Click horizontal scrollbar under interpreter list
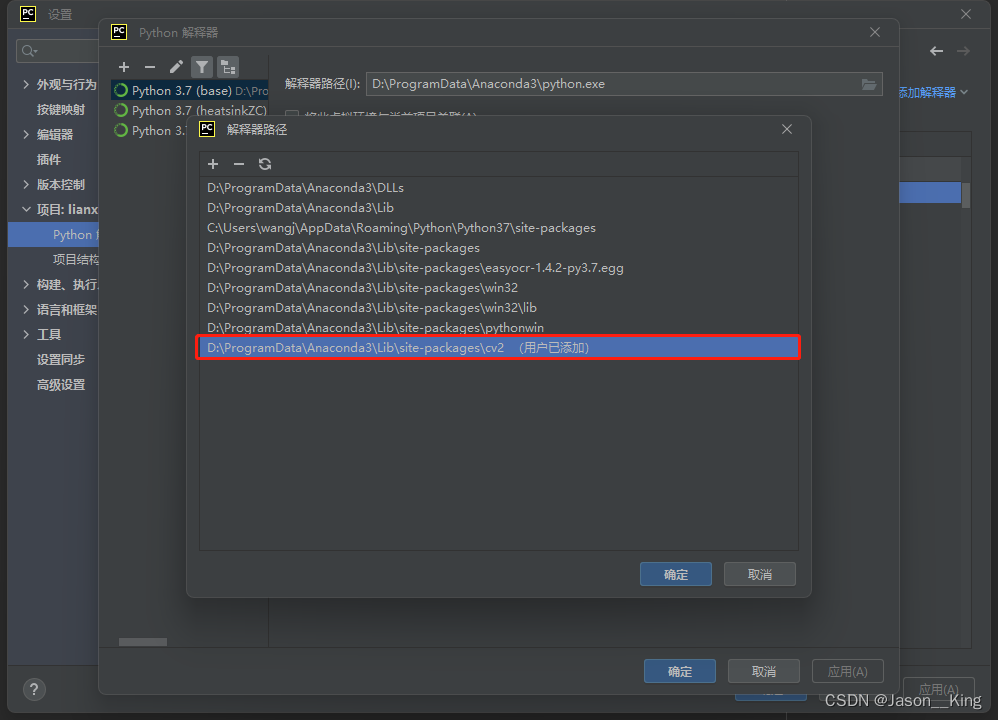Screen dimensions: 998x720 click(143, 642)
